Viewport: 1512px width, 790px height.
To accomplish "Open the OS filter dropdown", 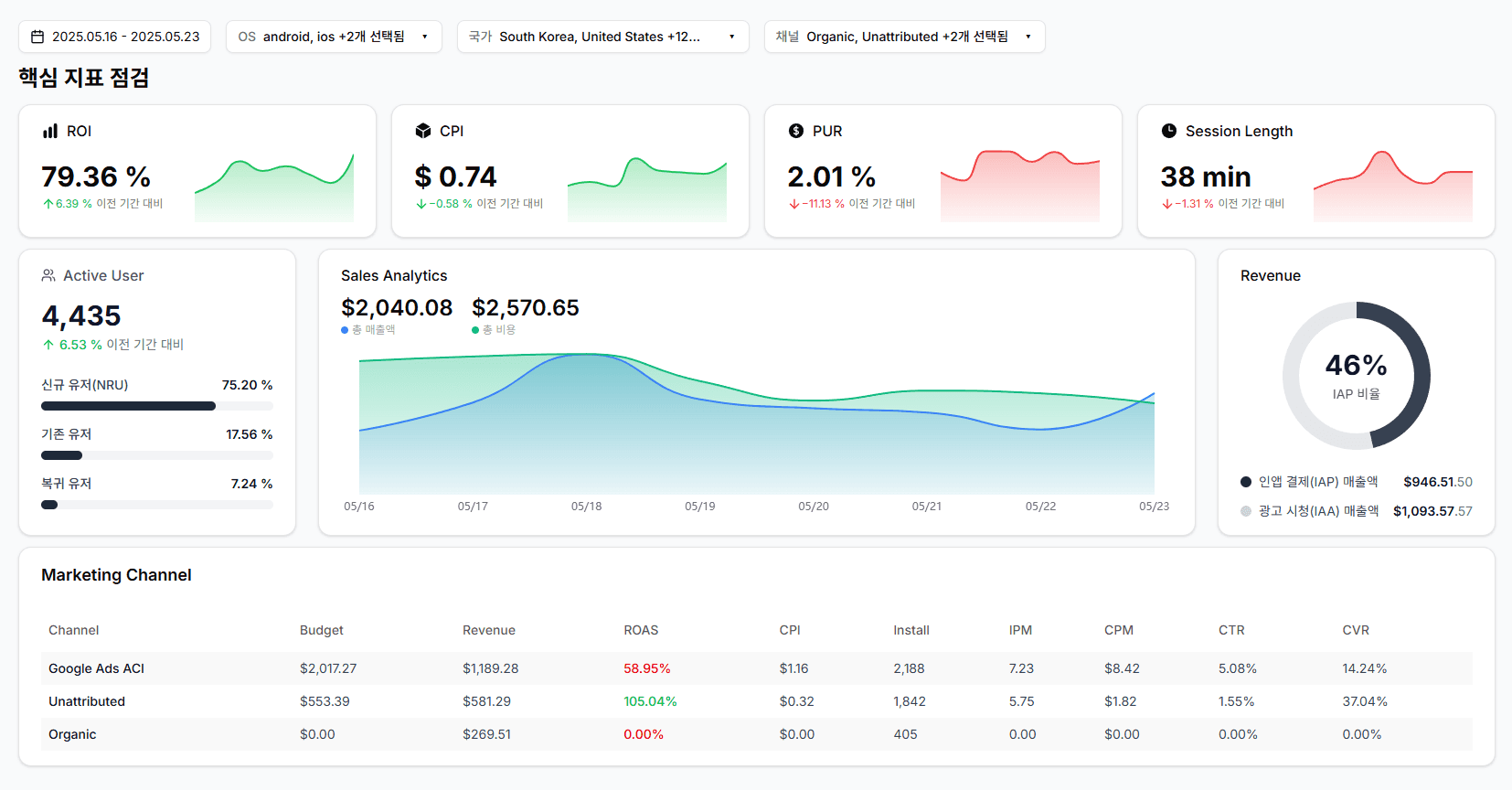I will pyautogui.click(x=334, y=37).
